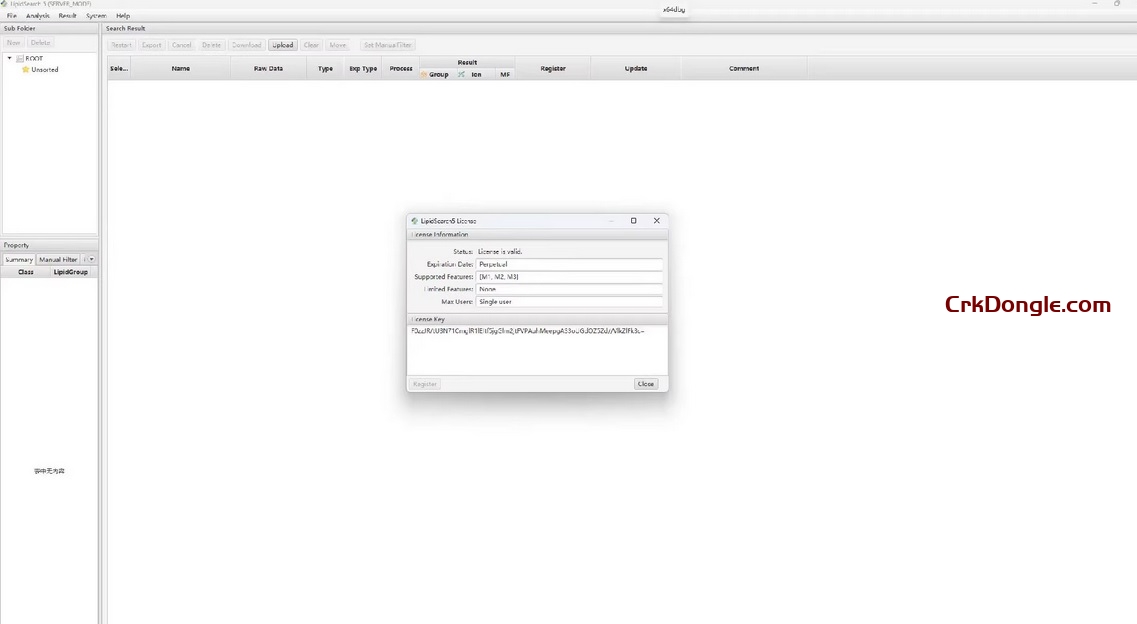Image resolution: width=1137 pixels, height=624 pixels.
Task: Open the System menu
Action: 95,15
